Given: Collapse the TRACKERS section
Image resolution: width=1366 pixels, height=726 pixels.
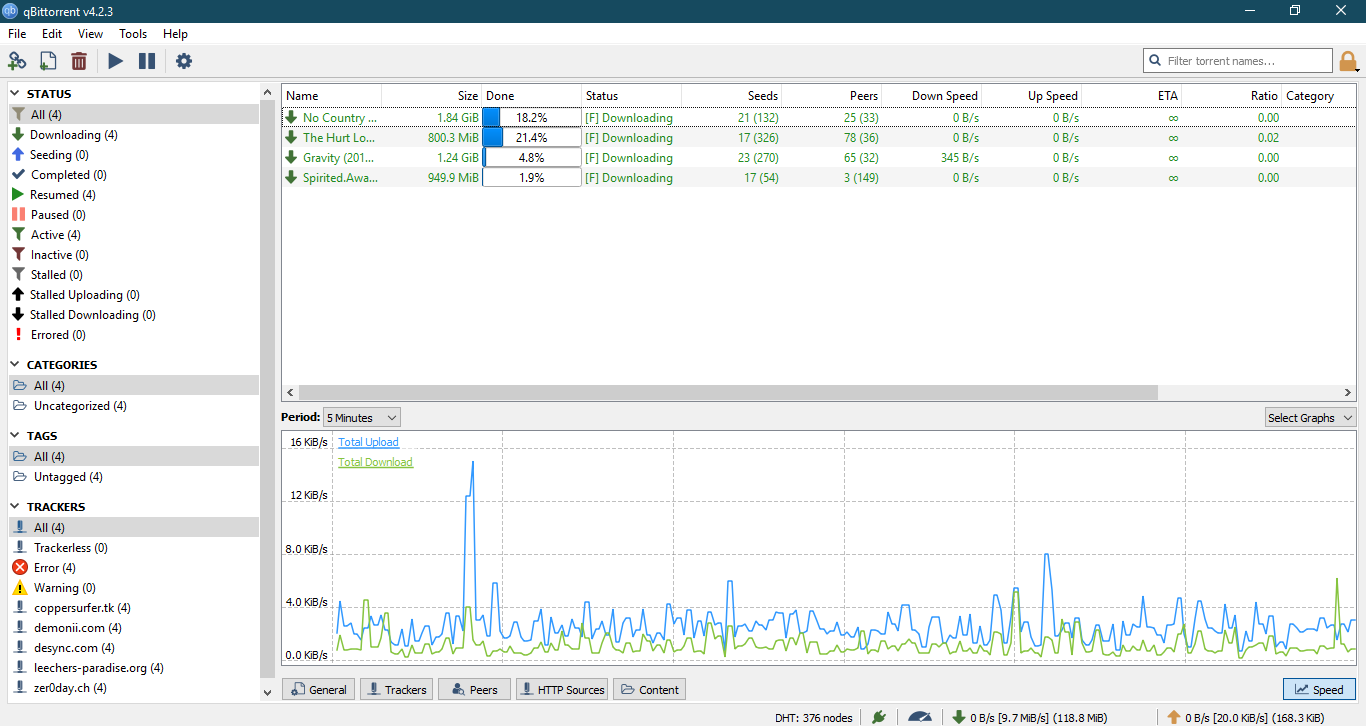Looking at the screenshot, I should [x=16, y=507].
